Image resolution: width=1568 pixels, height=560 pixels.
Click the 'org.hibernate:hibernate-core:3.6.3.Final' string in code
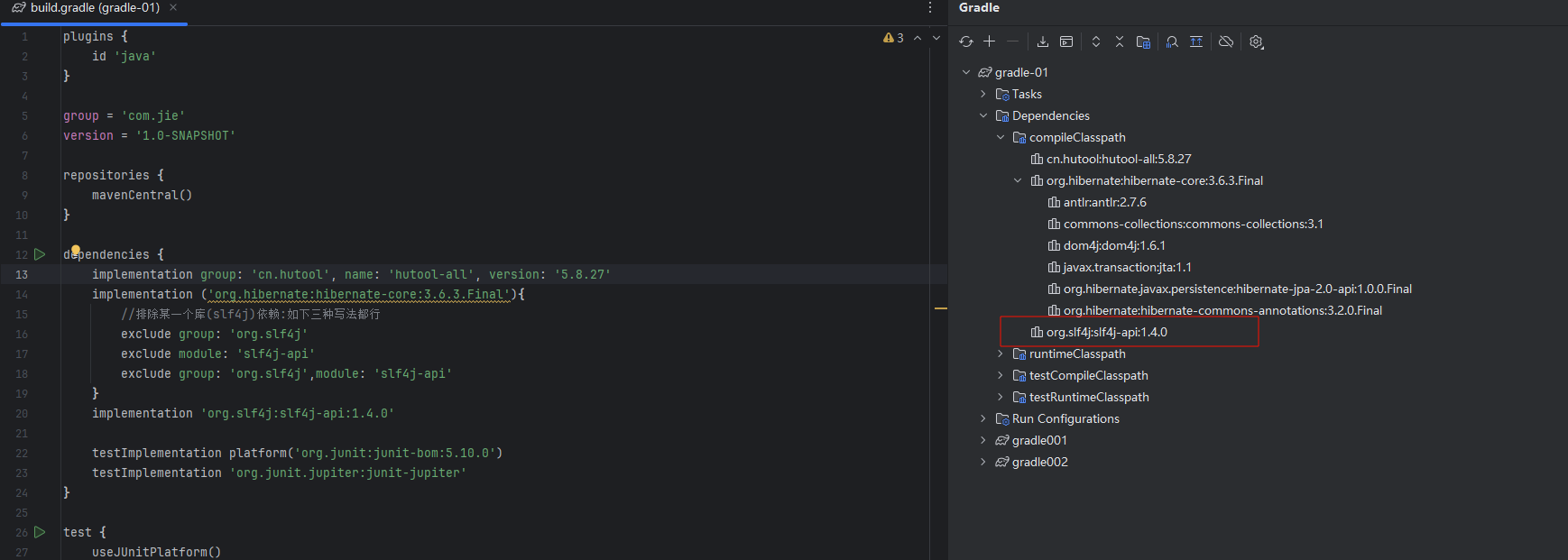click(x=359, y=294)
